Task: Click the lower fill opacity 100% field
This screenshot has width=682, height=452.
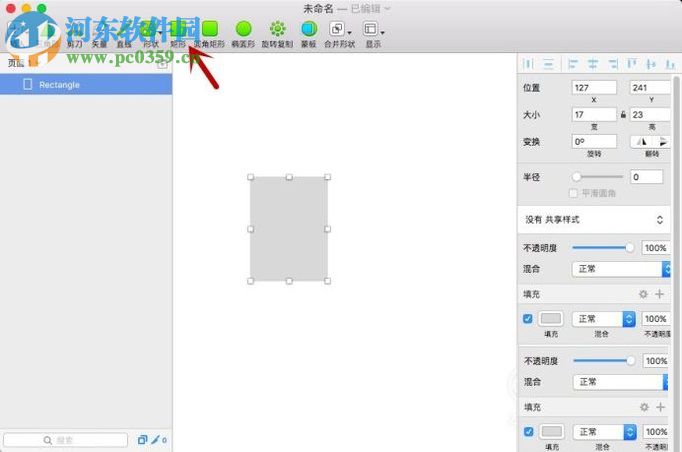Action: [656, 432]
